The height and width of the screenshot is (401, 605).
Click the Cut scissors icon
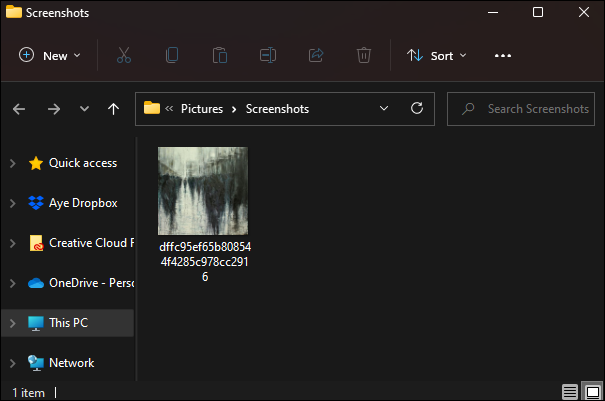pos(124,56)
